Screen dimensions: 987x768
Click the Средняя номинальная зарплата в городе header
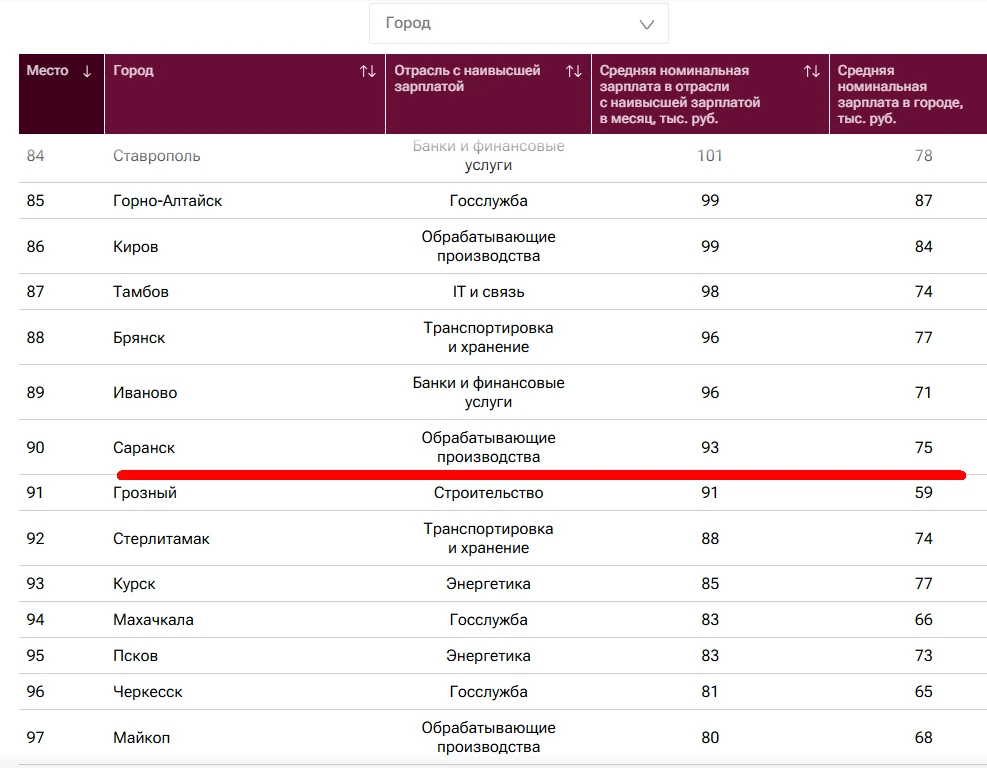pyautogui.click(x=908, y=94)
